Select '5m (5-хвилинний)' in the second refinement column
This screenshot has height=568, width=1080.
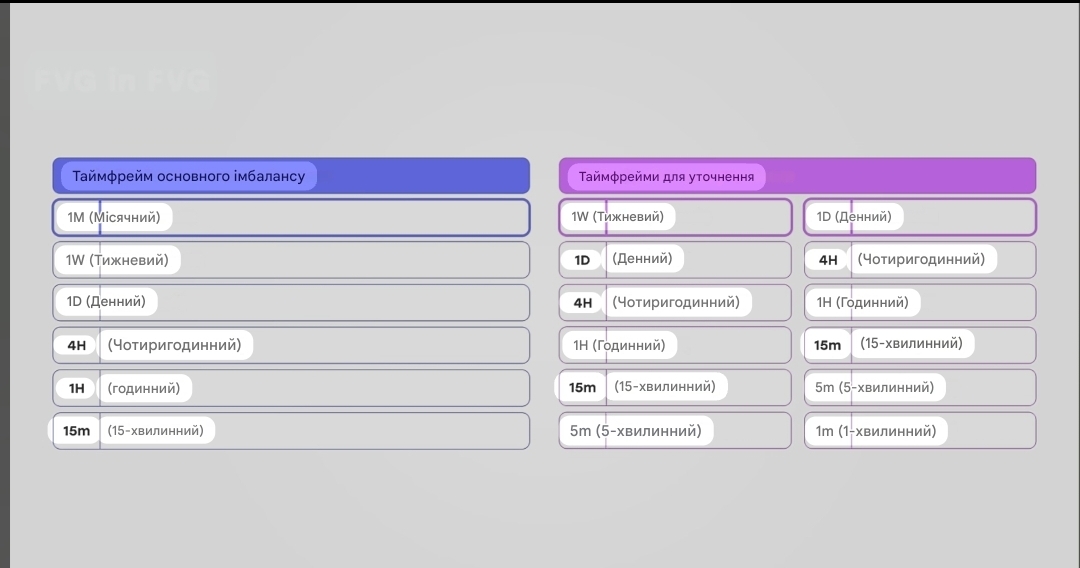click(x=875, y=387)
